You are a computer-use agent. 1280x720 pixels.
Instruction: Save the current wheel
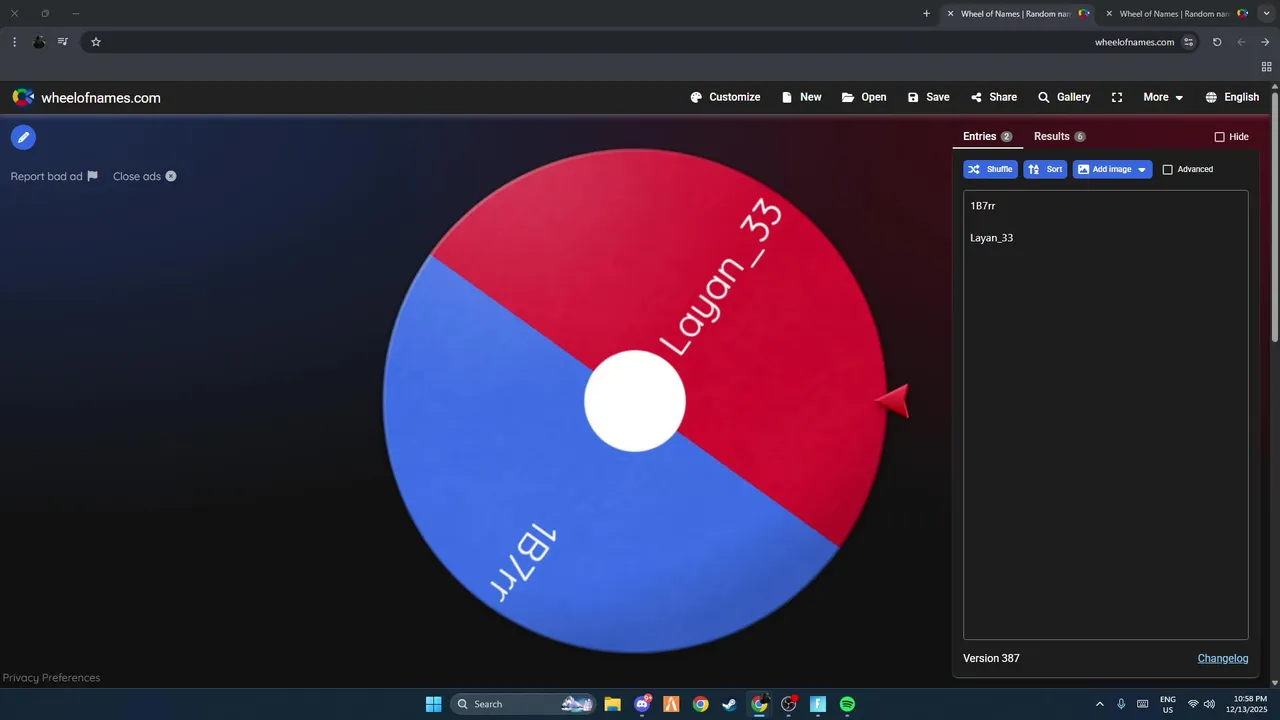point(928,97)
